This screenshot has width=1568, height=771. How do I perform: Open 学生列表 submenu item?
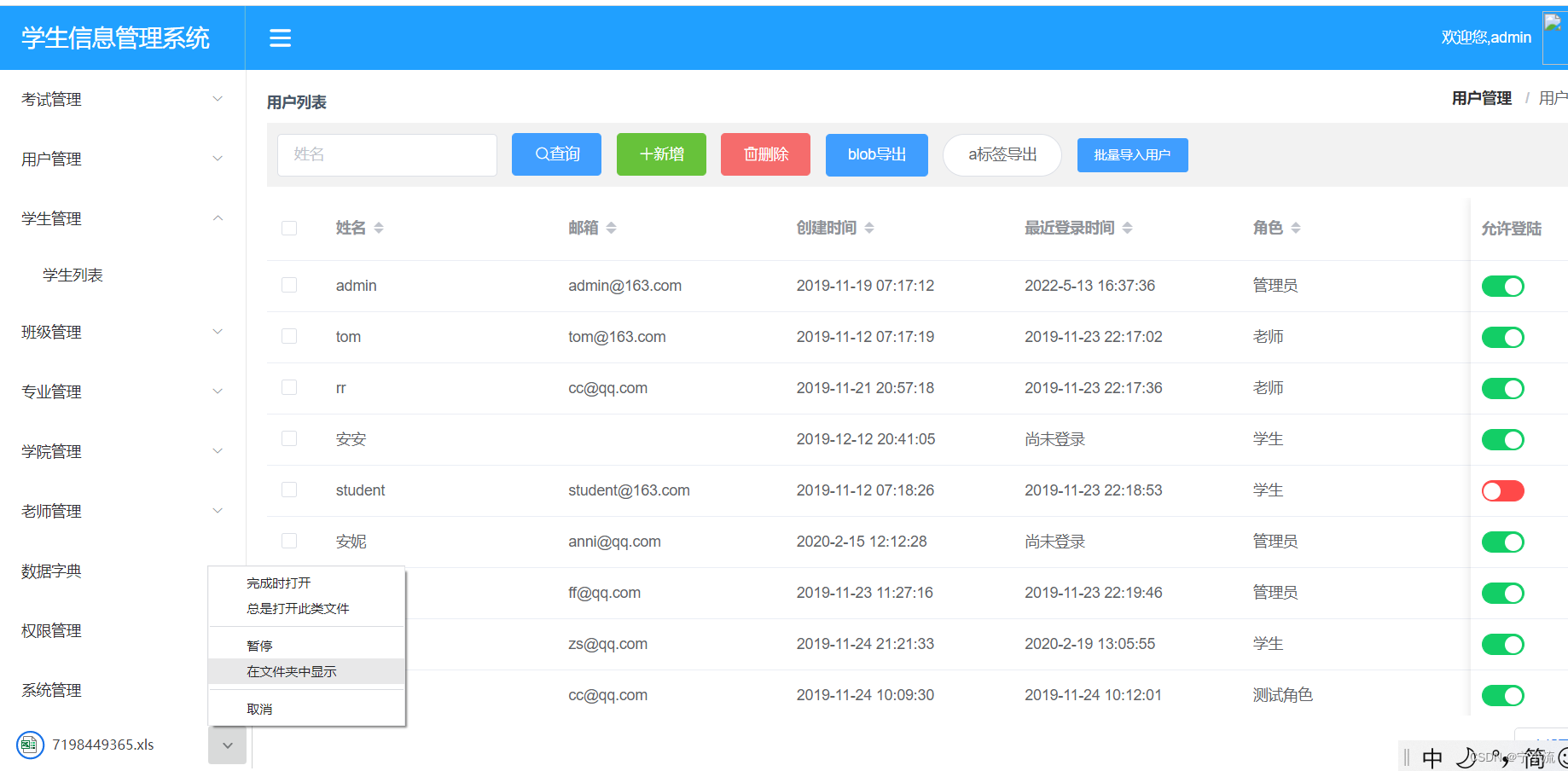[x=73, y=275]
